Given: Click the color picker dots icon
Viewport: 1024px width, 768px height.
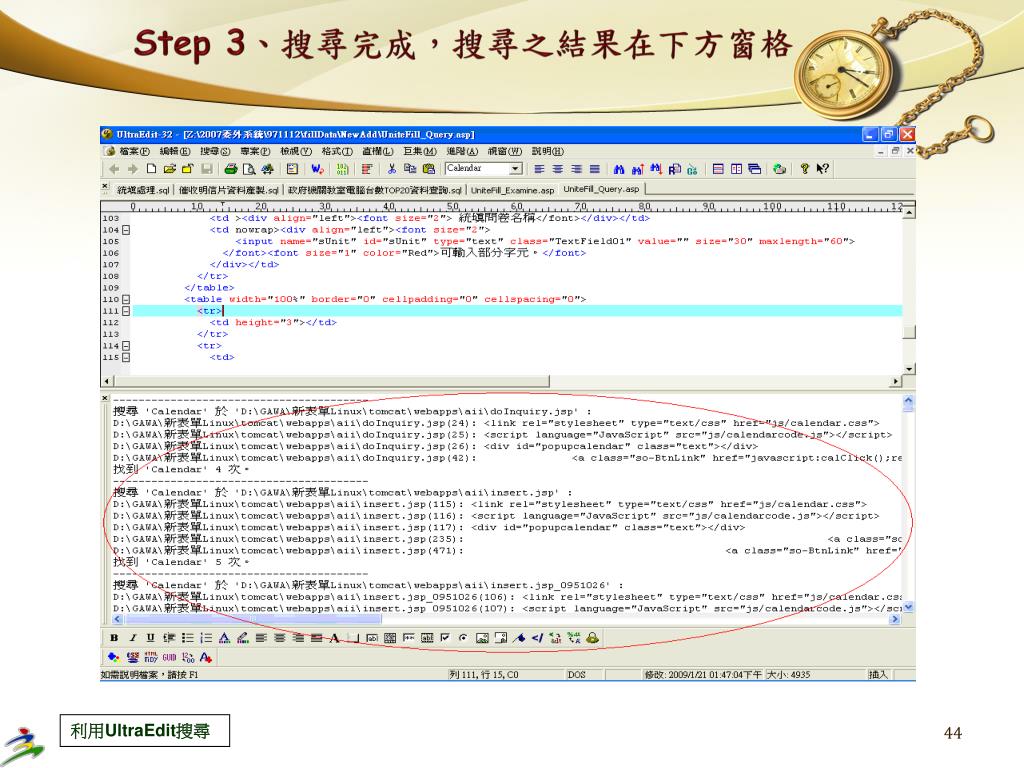Looking at the screenshot, I should coord(114,657).
